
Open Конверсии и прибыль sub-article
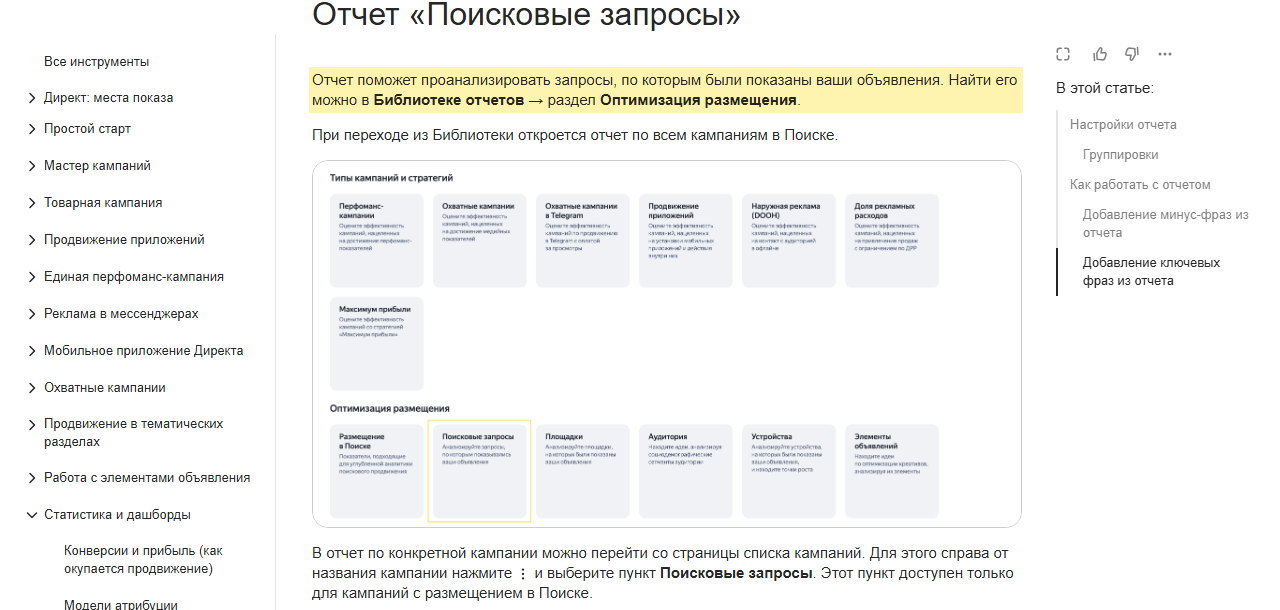[x=143, y=560]
